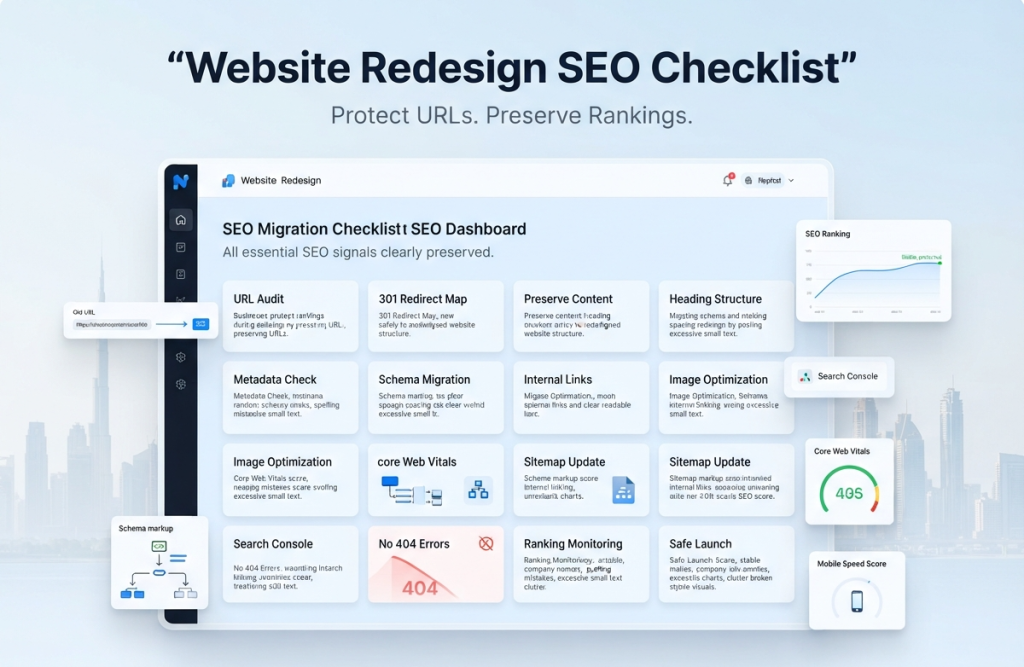The height and width of the screenshot is (667, 1024).
Task: Click the No 404 Errors title
Action: point(414,544)
